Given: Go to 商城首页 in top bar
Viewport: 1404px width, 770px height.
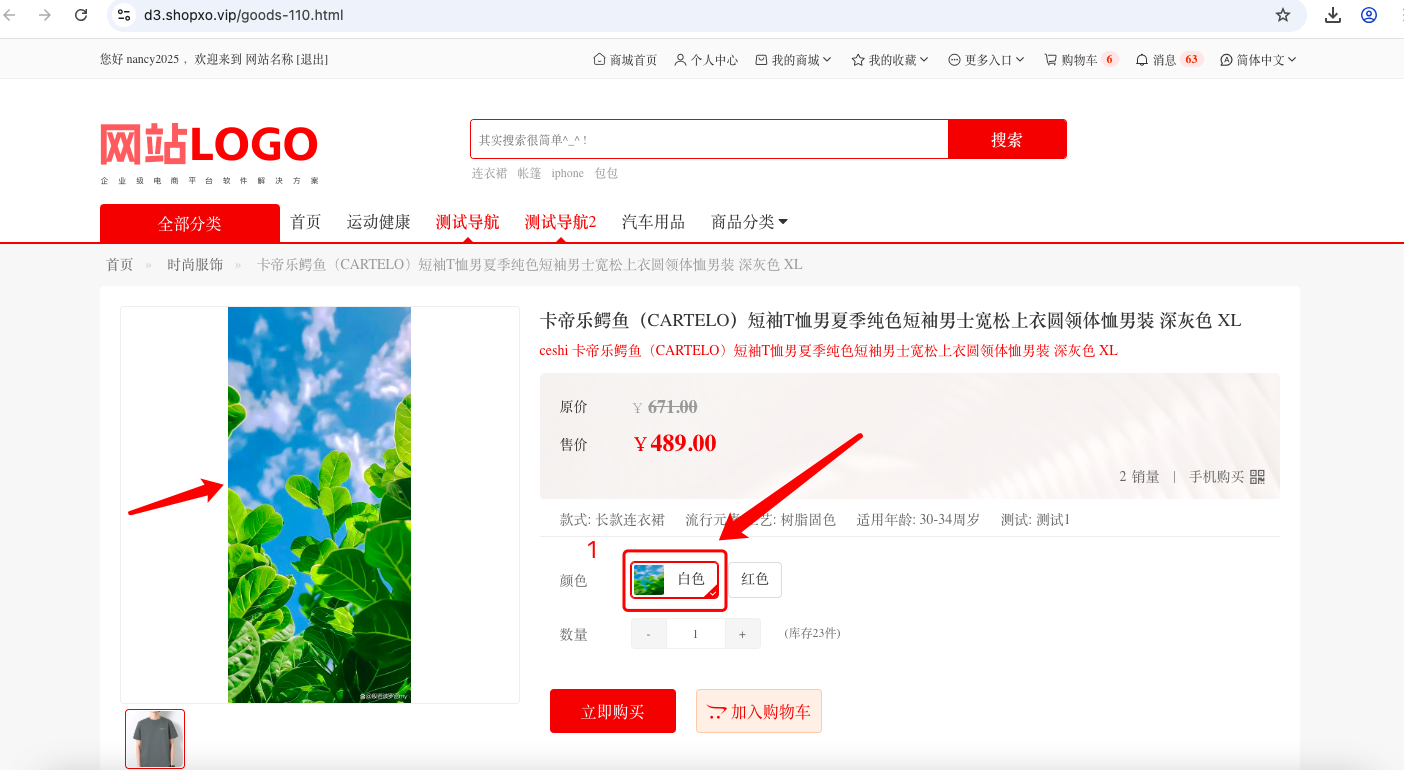Looking at the screenshot, I should [x=625, y=60].
